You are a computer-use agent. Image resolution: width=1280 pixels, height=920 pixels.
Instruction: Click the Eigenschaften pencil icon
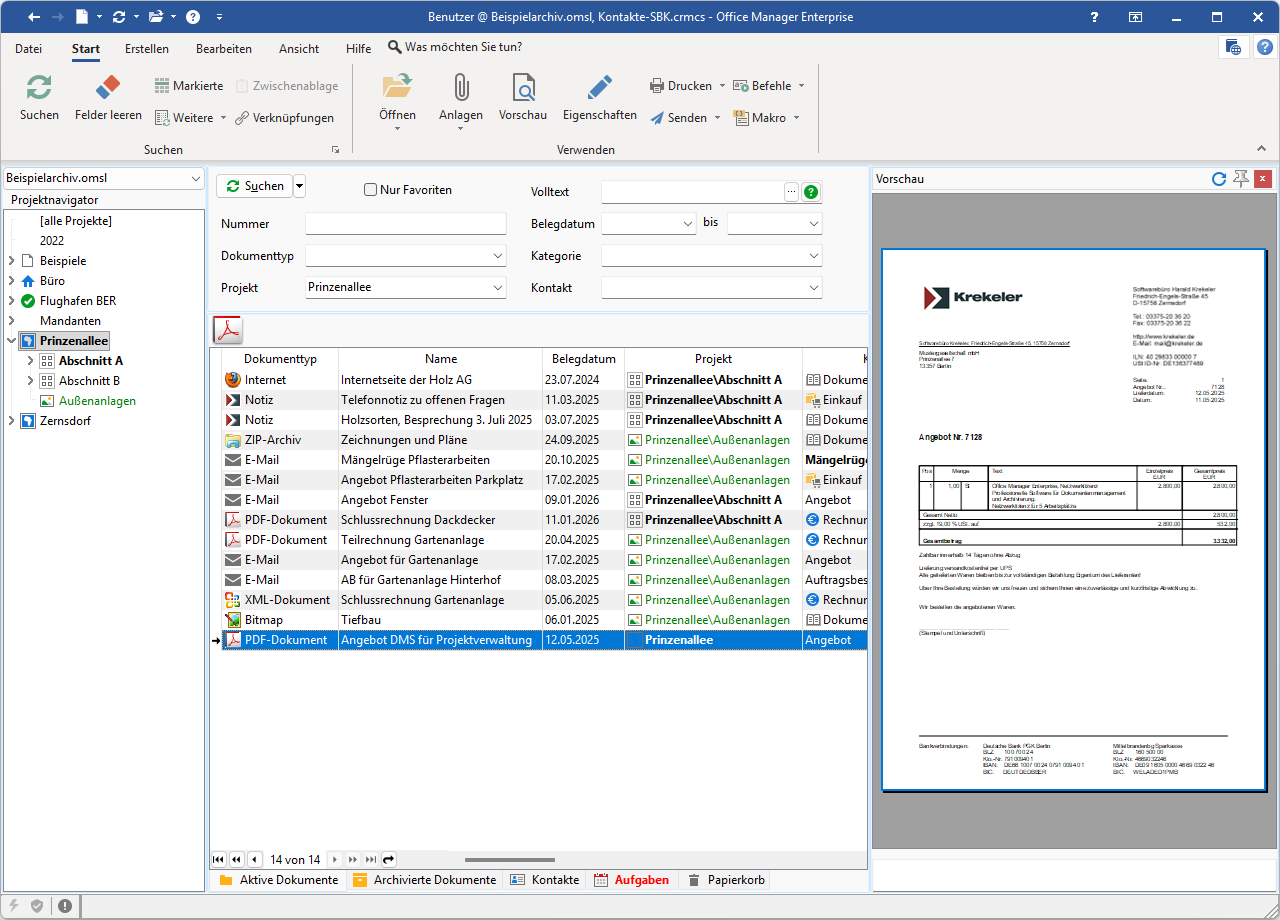[x=599, y=88]
